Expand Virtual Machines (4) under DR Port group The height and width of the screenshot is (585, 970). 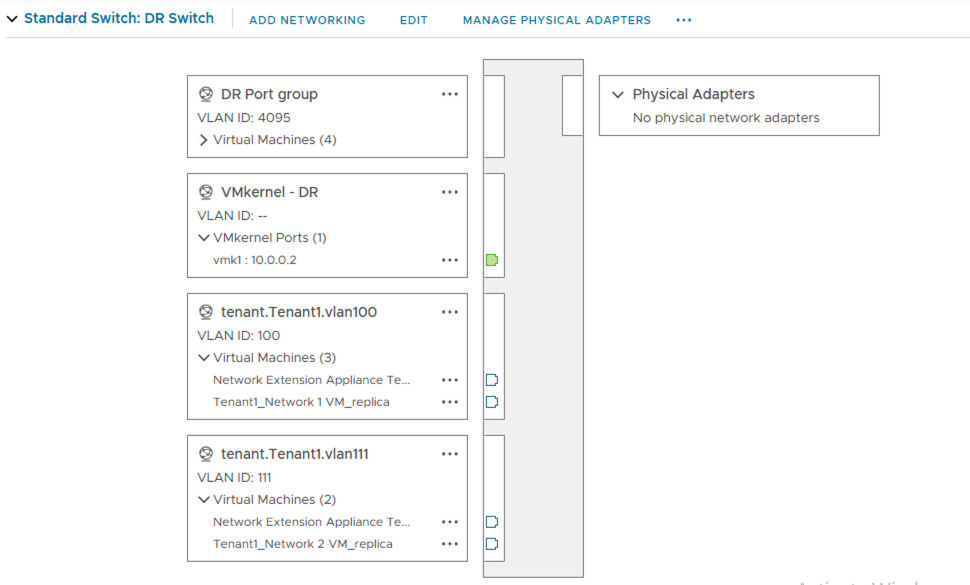(204, 140)
